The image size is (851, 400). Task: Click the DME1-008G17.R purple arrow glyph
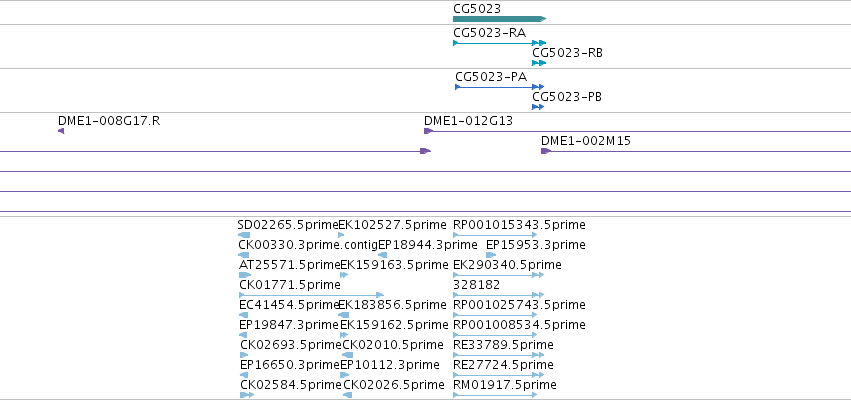click(x=61, y=131)
